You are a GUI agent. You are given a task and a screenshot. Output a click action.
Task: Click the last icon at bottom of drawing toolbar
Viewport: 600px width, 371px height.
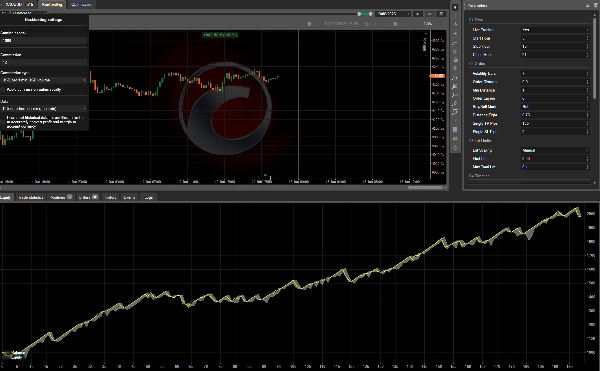point(455,147)
